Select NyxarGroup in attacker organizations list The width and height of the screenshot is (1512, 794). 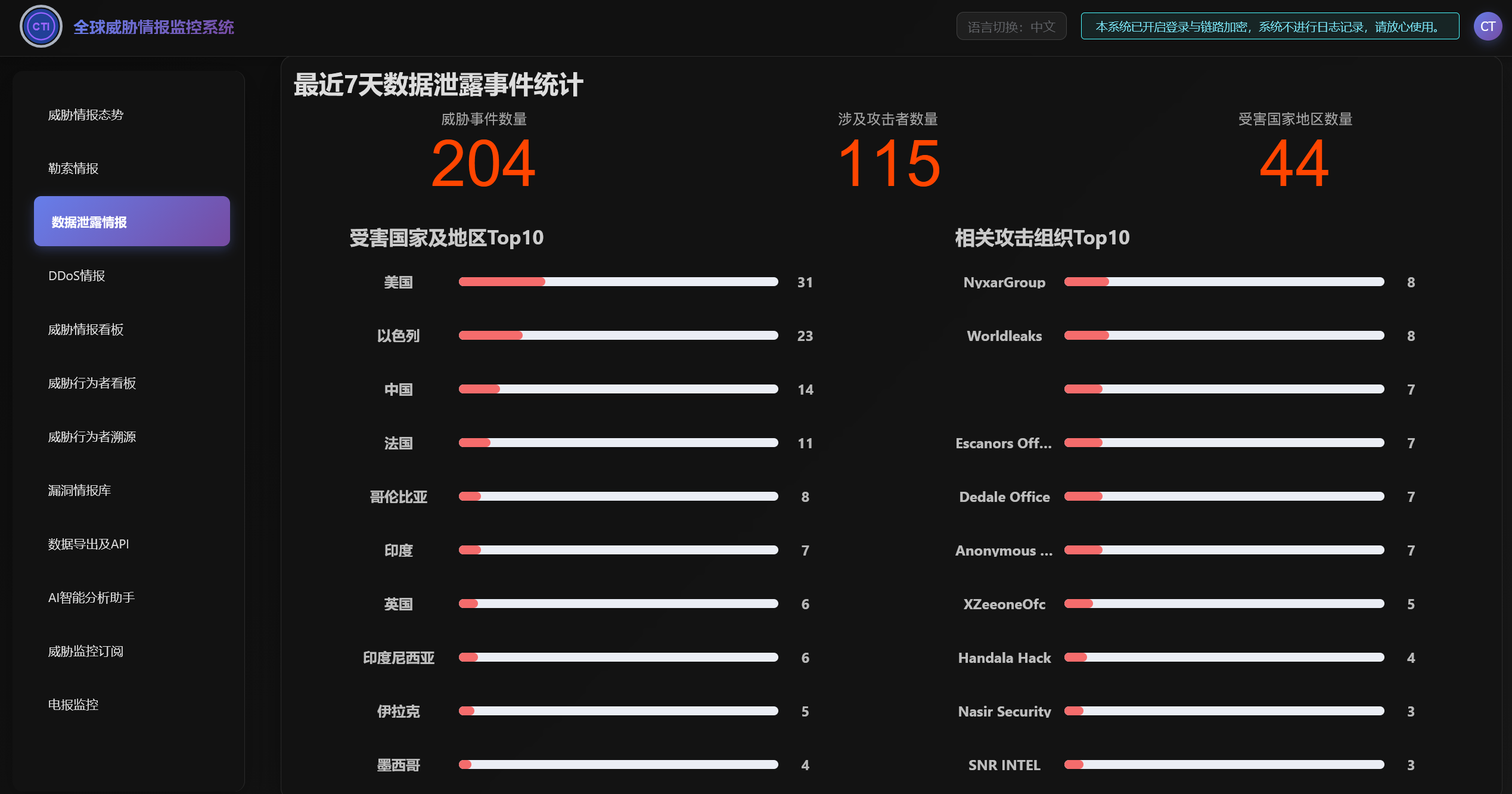click(1004, 282)
